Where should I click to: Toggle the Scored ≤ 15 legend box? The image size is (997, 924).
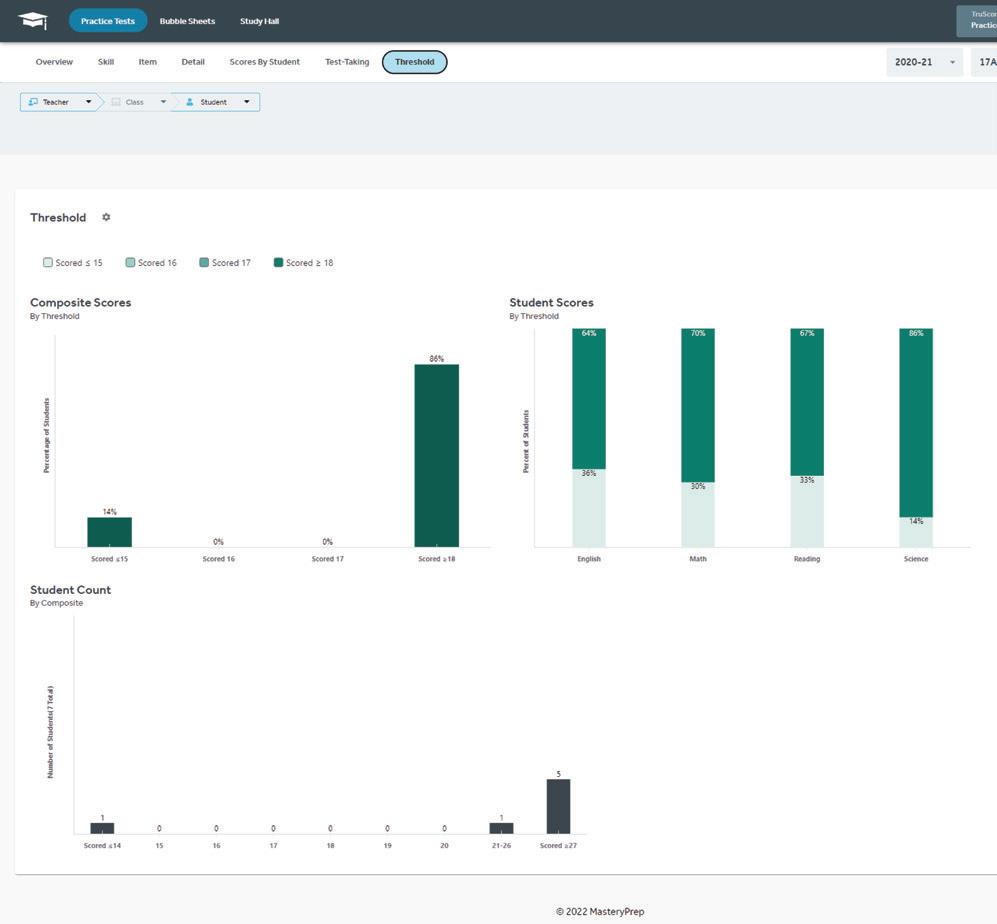coord(48,263)
